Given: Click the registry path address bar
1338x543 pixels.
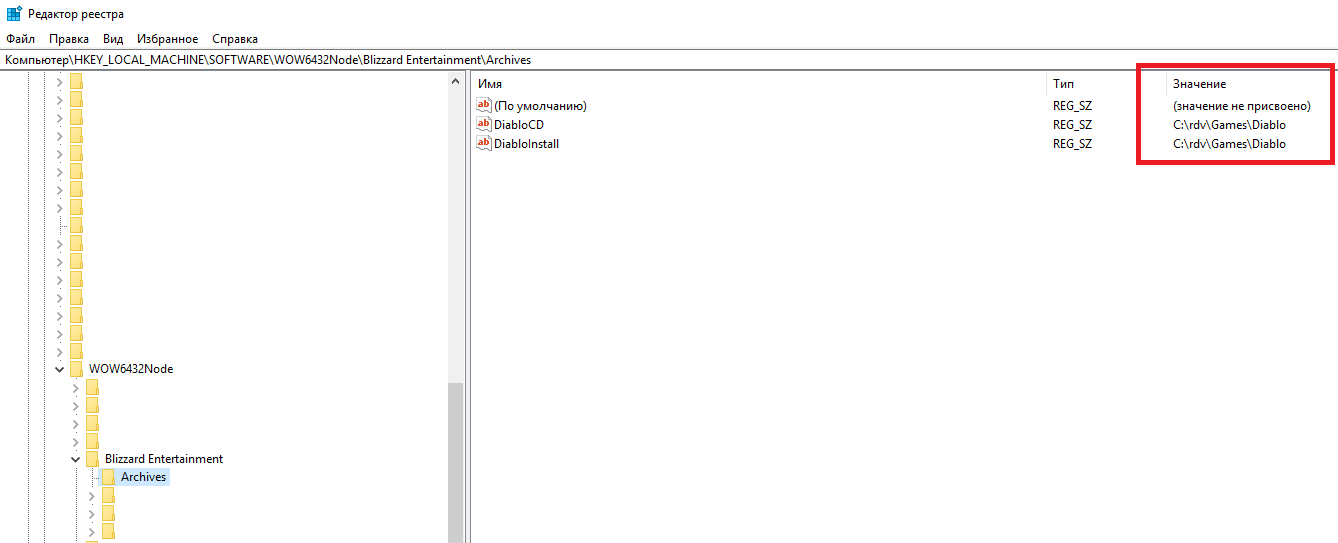Looking at the screenshot, I should pos(669,60).
